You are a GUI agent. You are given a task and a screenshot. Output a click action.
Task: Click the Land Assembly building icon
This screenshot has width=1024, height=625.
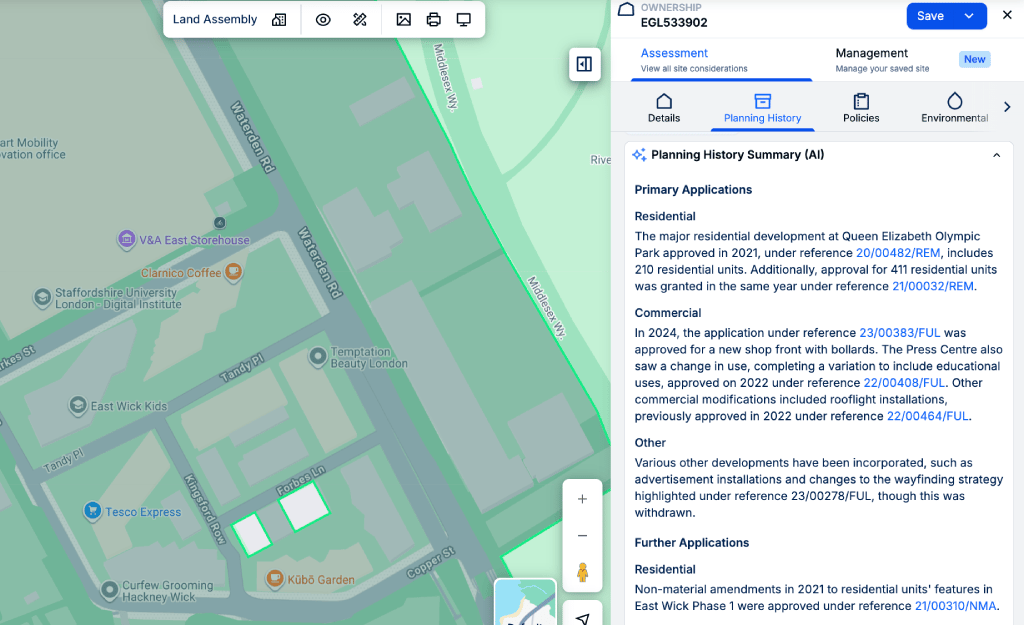click(x=279, y=19)
